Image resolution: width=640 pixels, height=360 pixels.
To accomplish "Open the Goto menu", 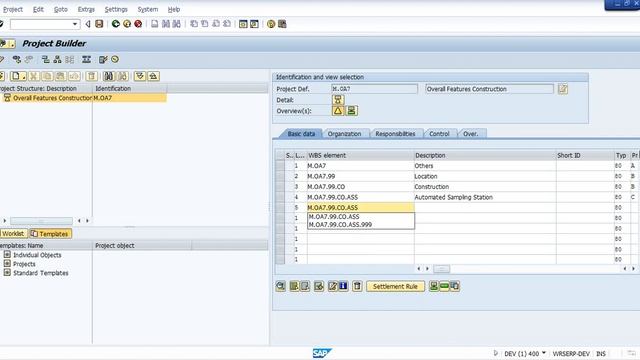I will 60,9.
